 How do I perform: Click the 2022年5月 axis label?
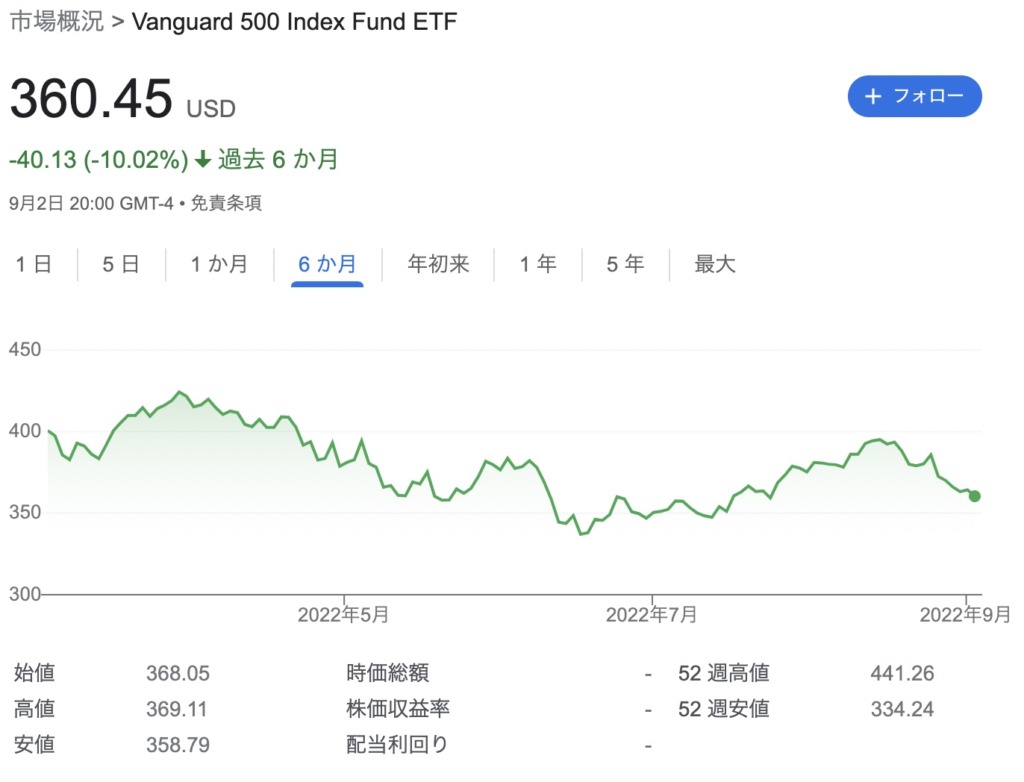click(344, 615)
